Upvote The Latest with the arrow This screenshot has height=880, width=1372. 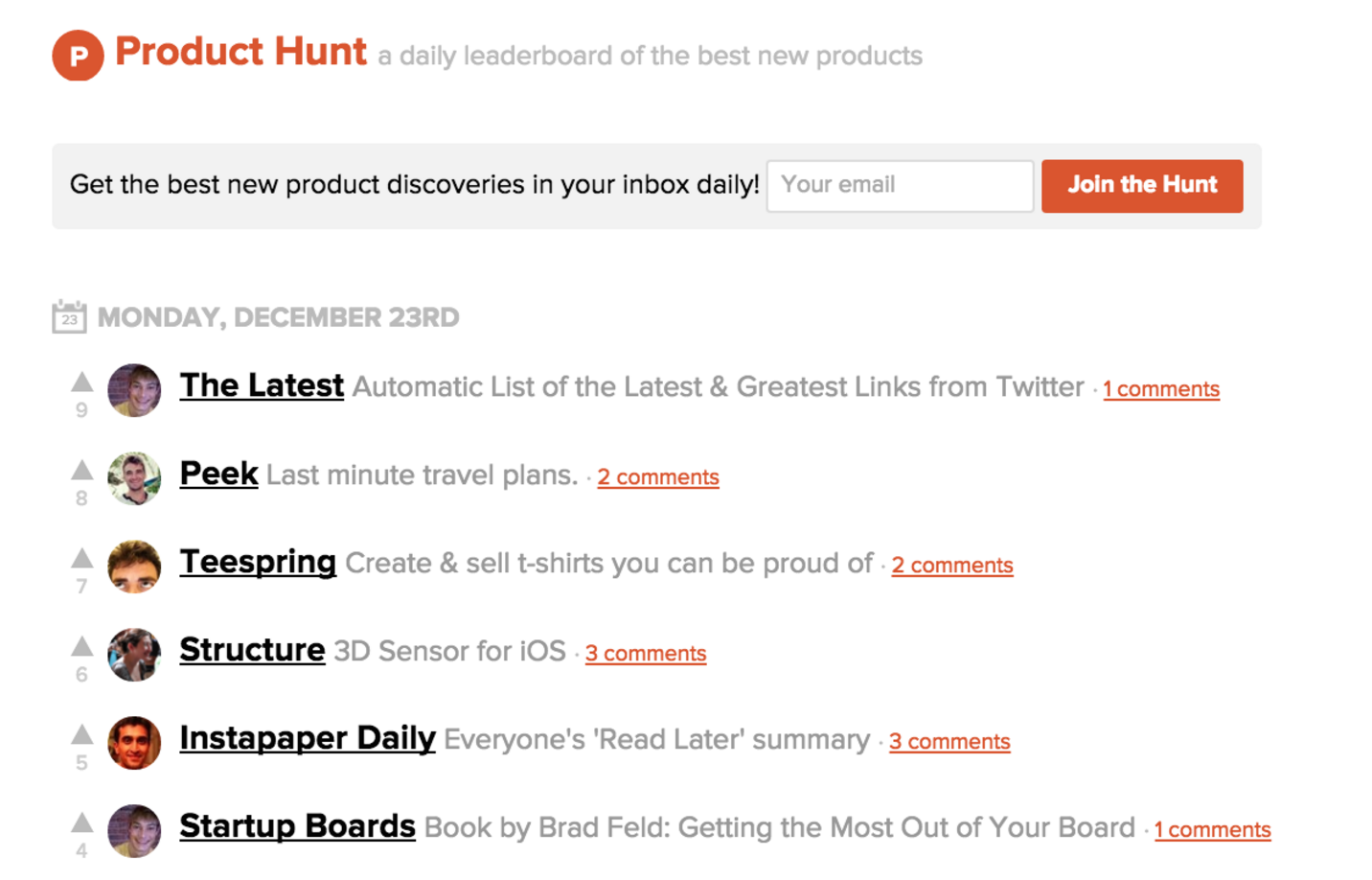click(x=82, y=382)
